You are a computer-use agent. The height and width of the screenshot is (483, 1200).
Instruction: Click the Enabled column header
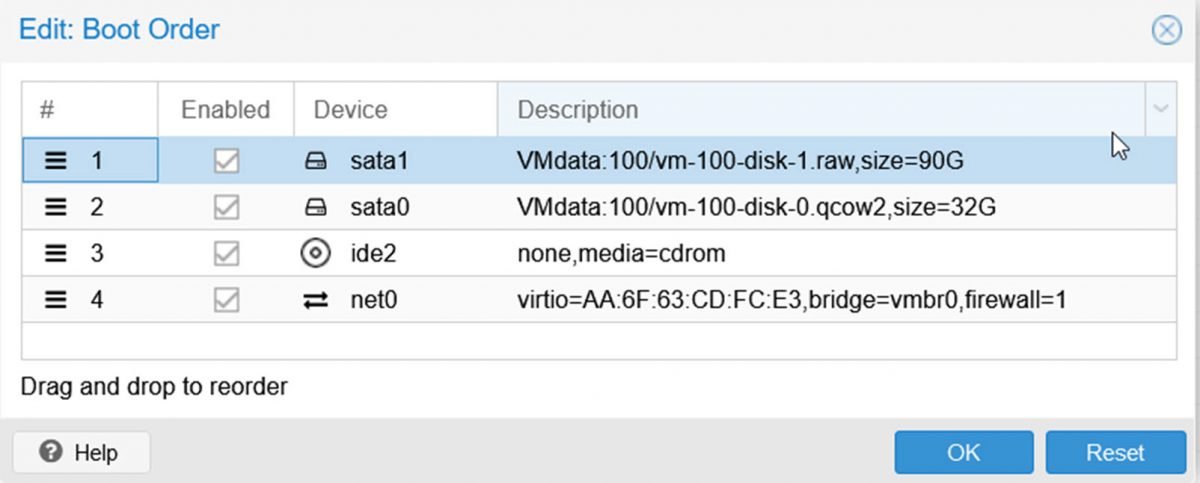click(225, 109)
